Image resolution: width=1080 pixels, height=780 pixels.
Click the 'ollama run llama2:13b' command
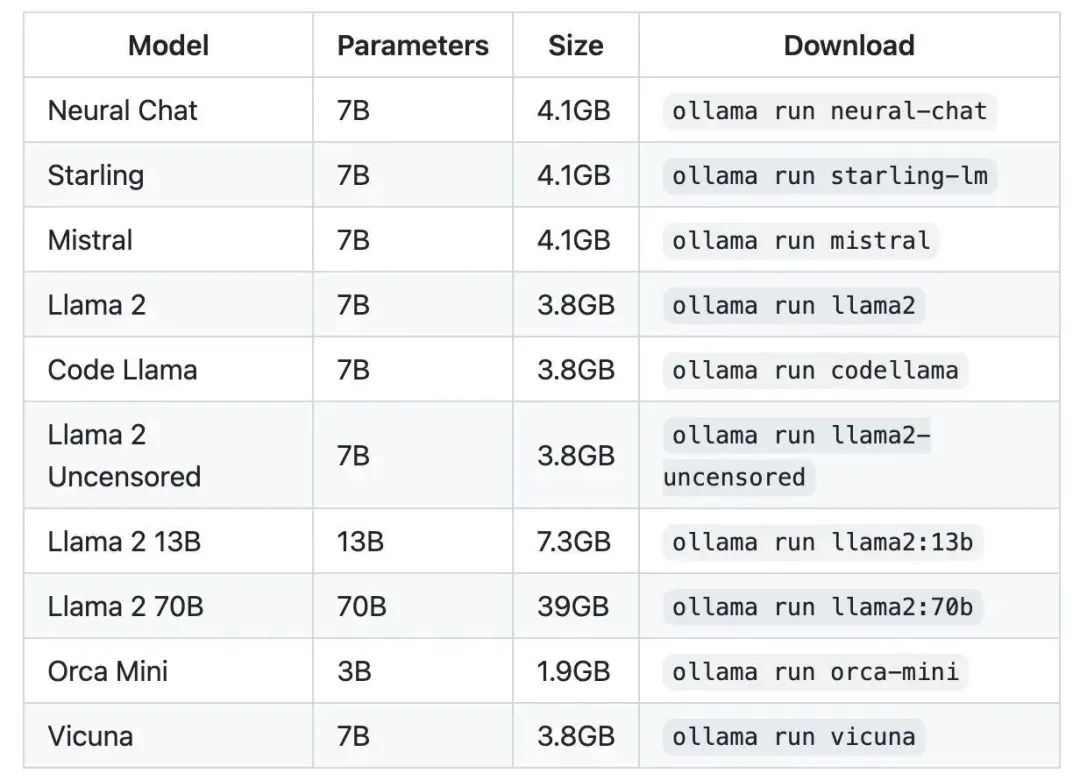click(822, 542)
